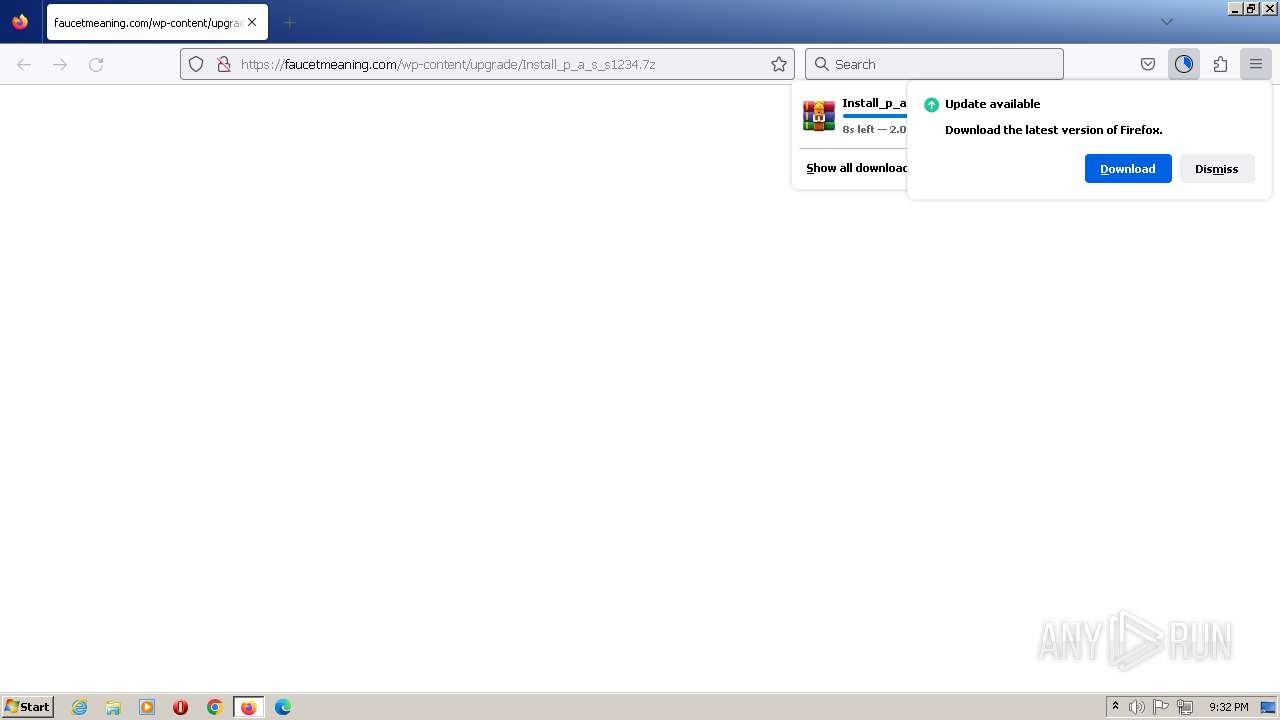This screenshot has width=1280, height=720.
Task: Click the Firefox logo icon in tab bar
Action: coord(20,21)
